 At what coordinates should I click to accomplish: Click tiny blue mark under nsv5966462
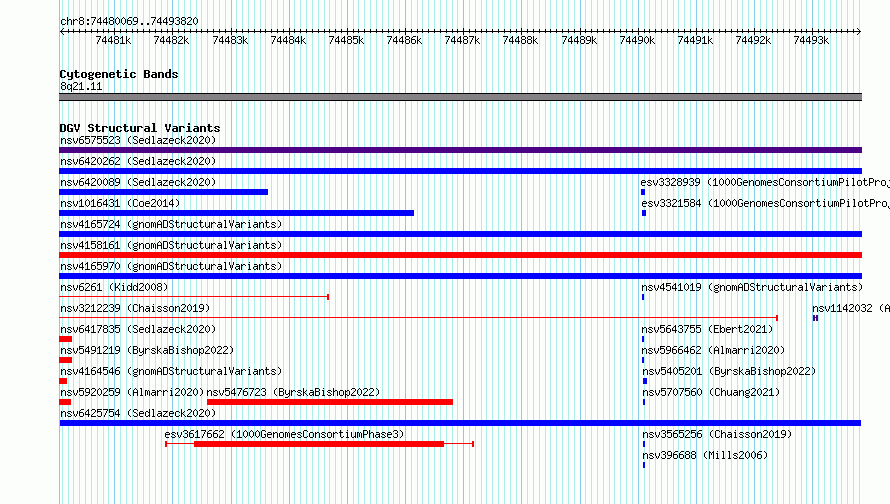click(x=643, y=360)
